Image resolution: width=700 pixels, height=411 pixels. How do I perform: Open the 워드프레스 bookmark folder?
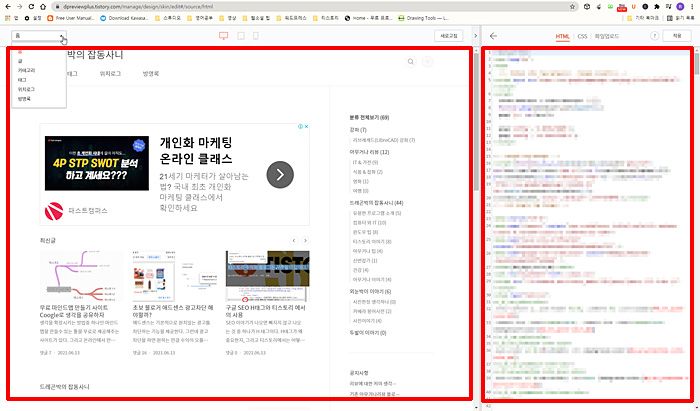[292, 18]
